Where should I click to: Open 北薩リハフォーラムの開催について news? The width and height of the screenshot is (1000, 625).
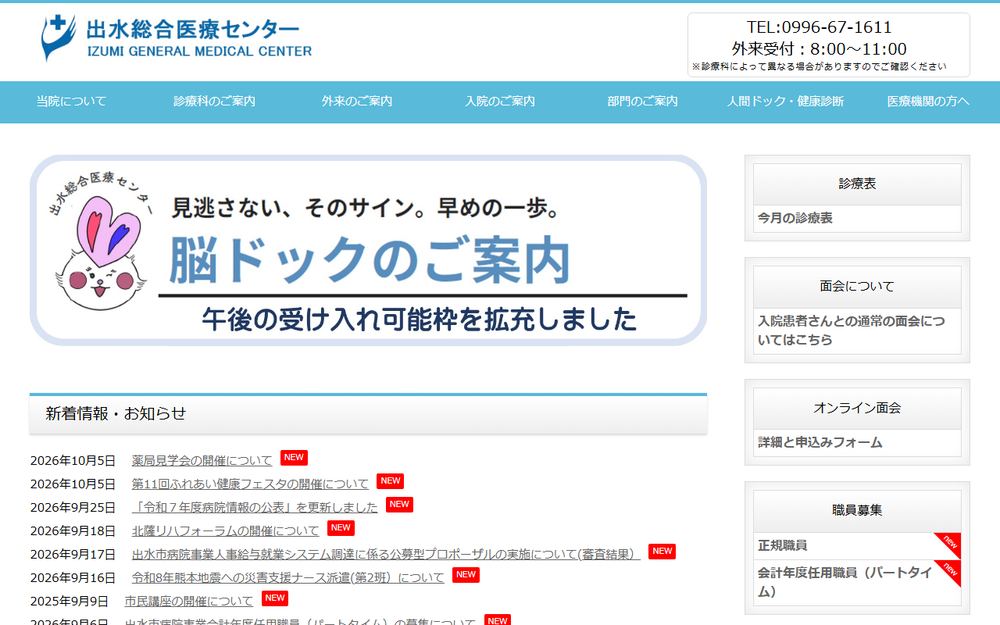(x=225, y=531)
